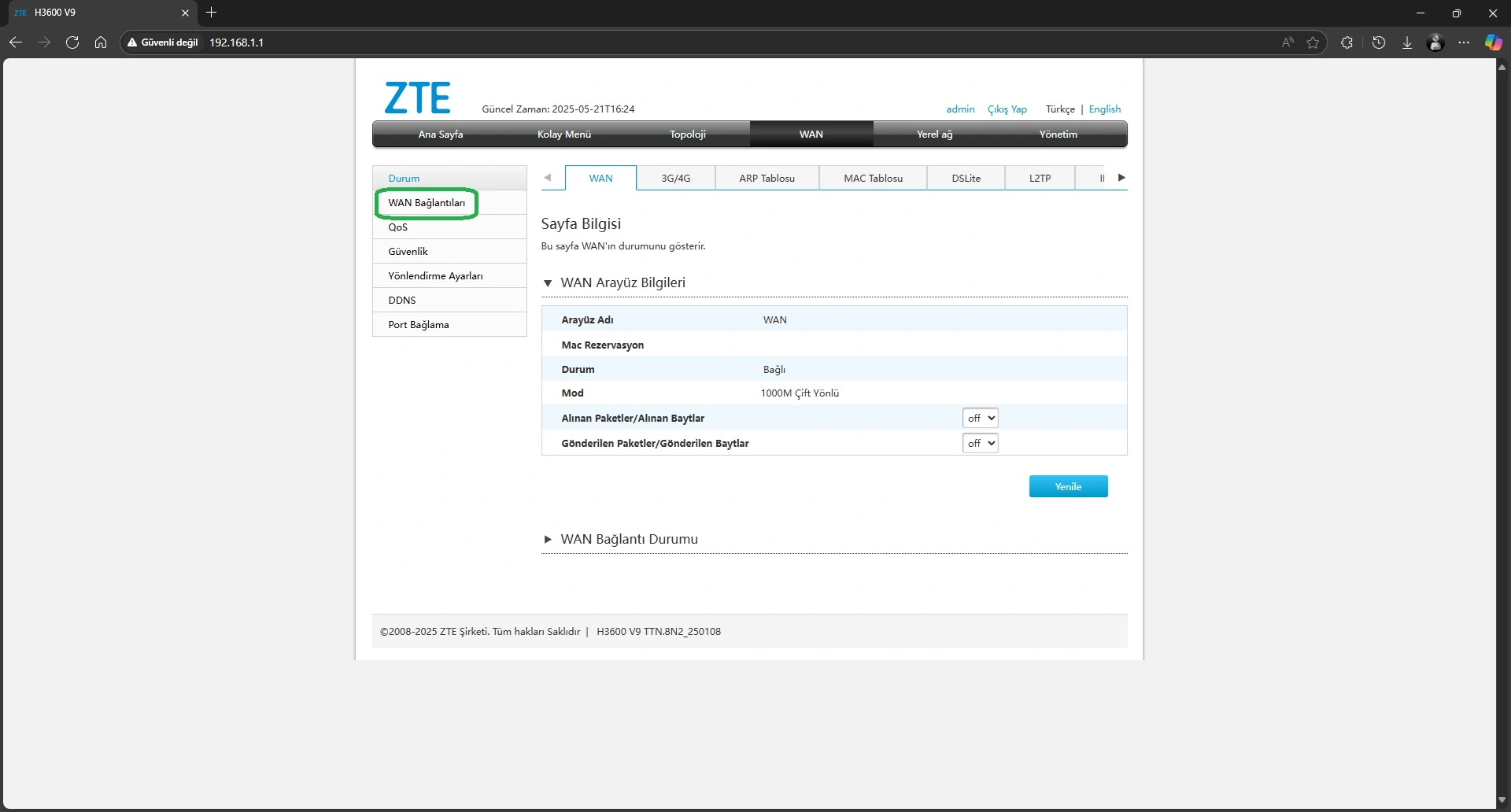Click the page scrollbar up arrow
1511x812 pixels.
click(x=1502, y=68)
